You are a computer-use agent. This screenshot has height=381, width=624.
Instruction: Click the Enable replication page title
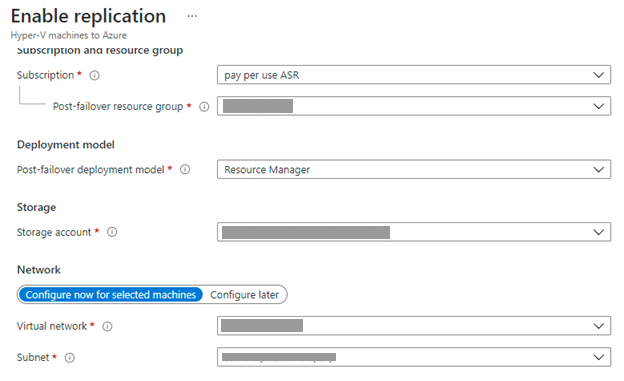(x=88, y=16)
